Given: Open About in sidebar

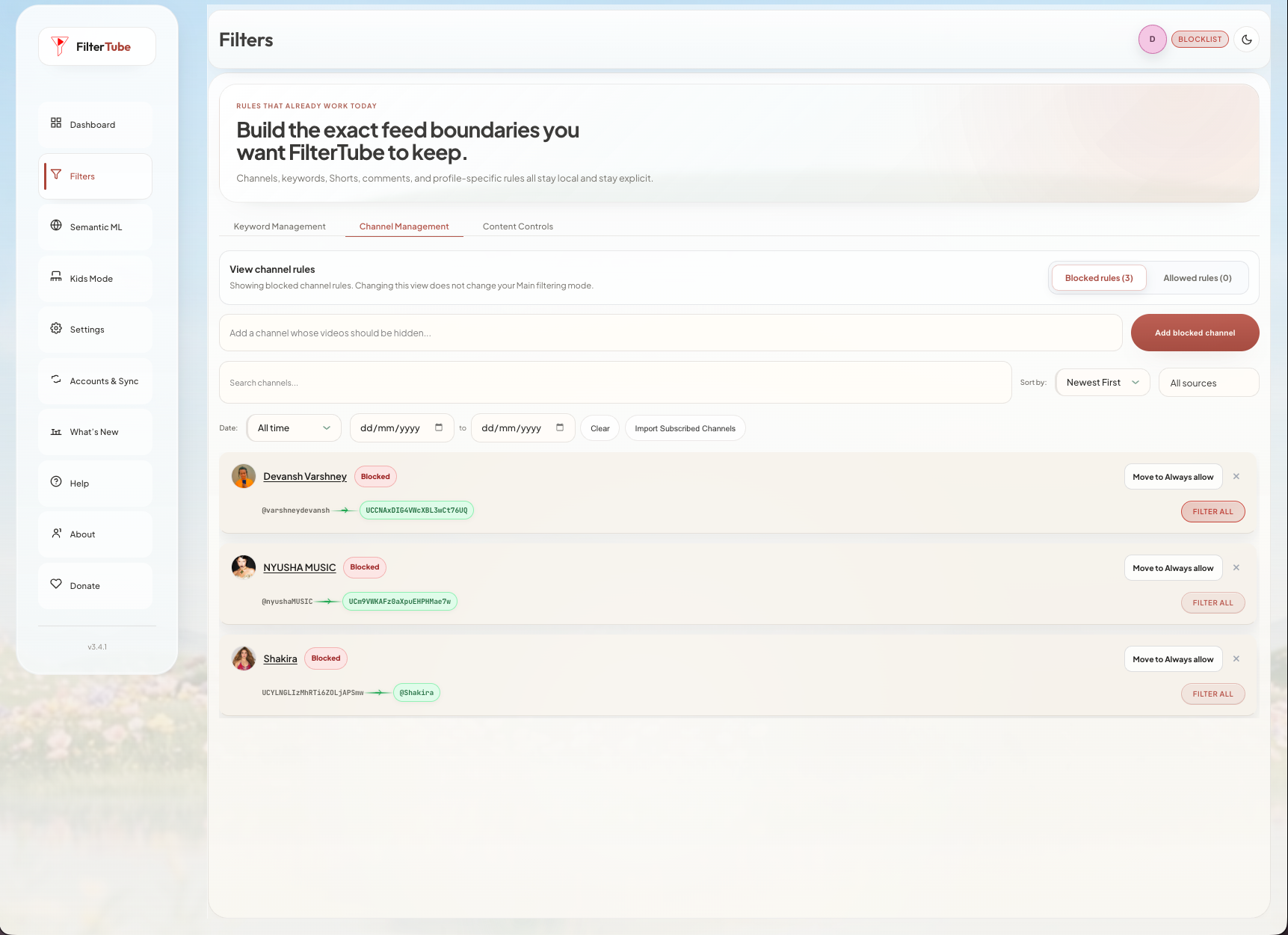Looking at the screenshot, I should 95,534.
